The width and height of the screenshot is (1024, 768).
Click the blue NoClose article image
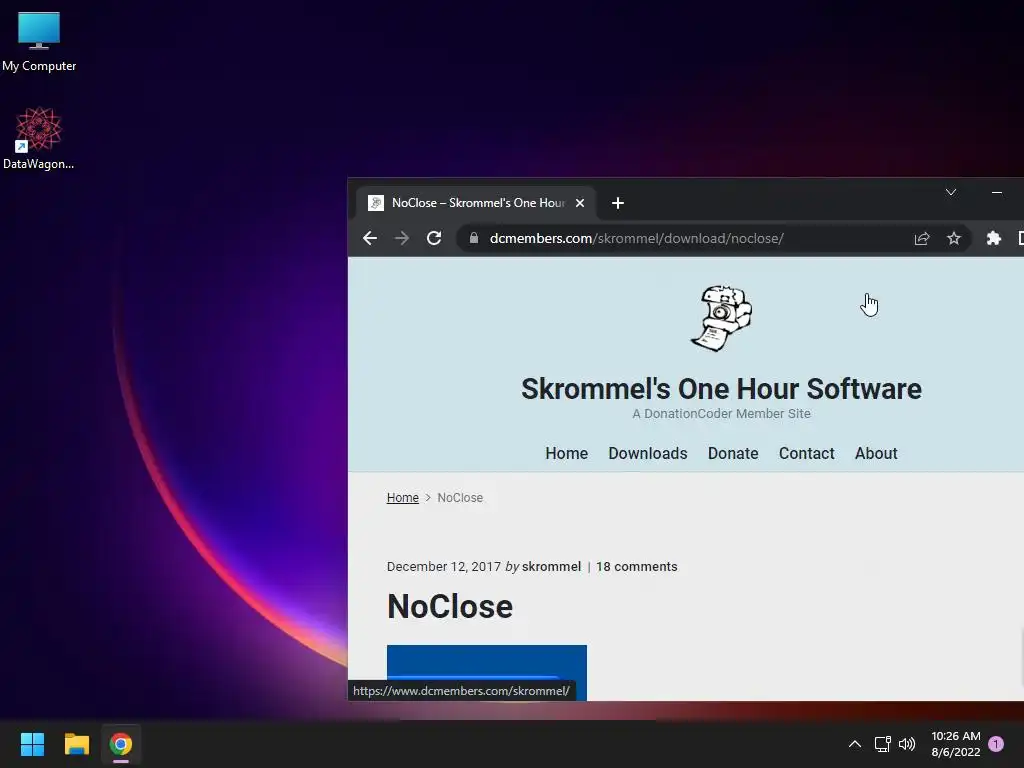[487, 673]
